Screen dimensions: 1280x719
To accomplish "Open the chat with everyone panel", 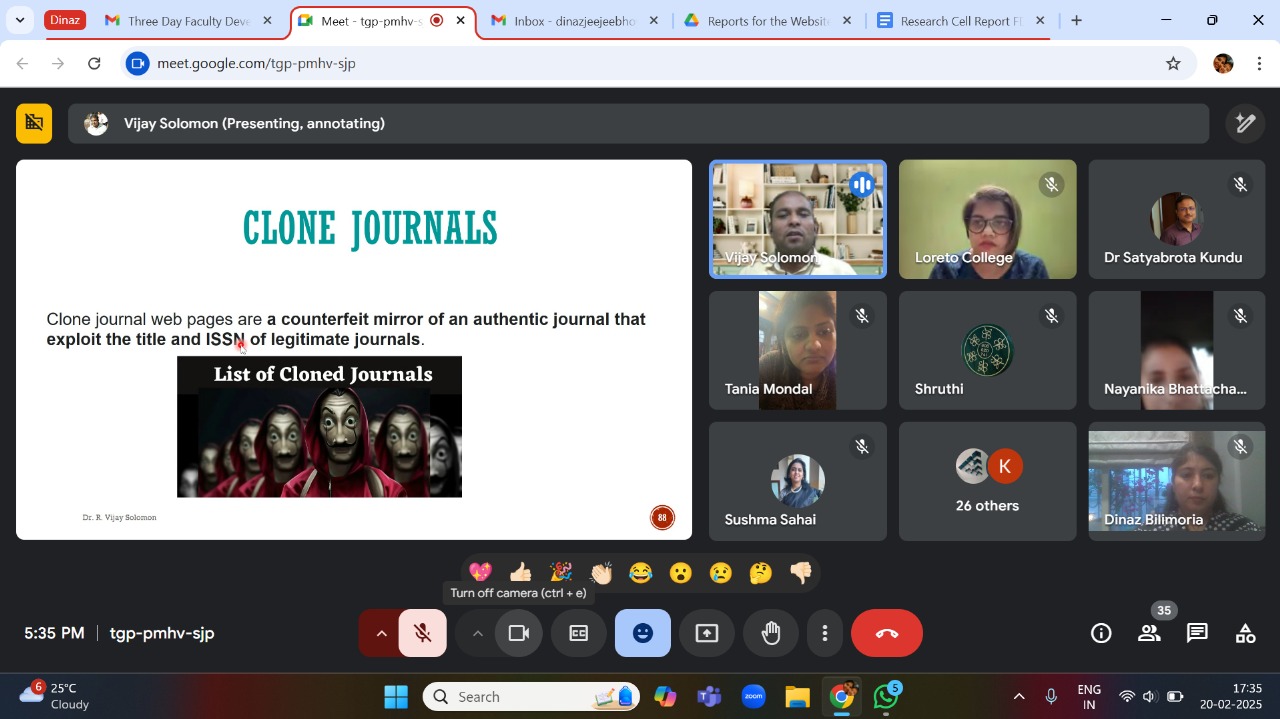I will [1197, 633].
